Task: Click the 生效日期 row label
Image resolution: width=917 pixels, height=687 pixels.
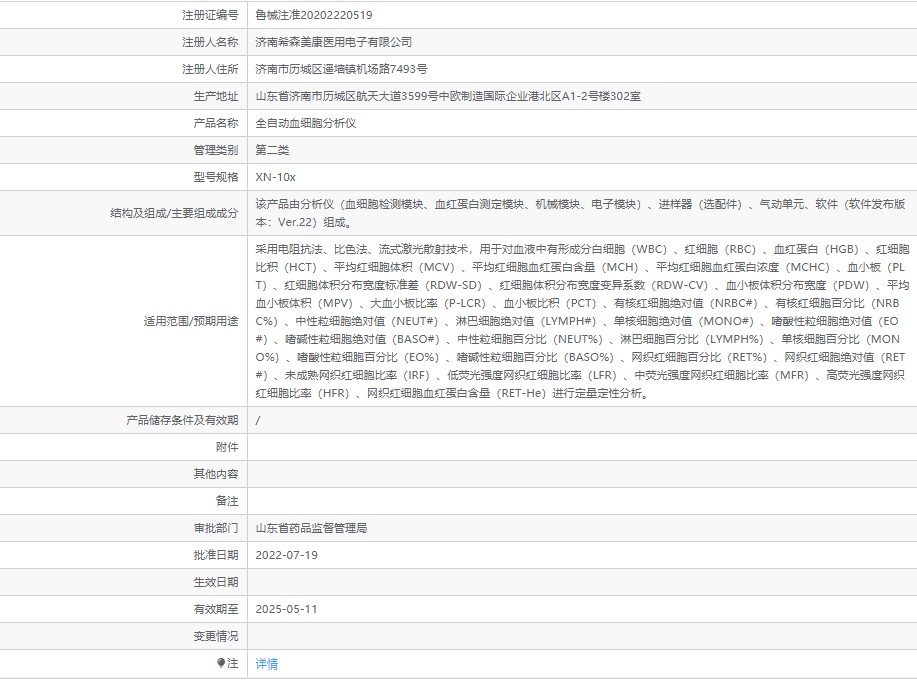Action: tap(216, 582)
